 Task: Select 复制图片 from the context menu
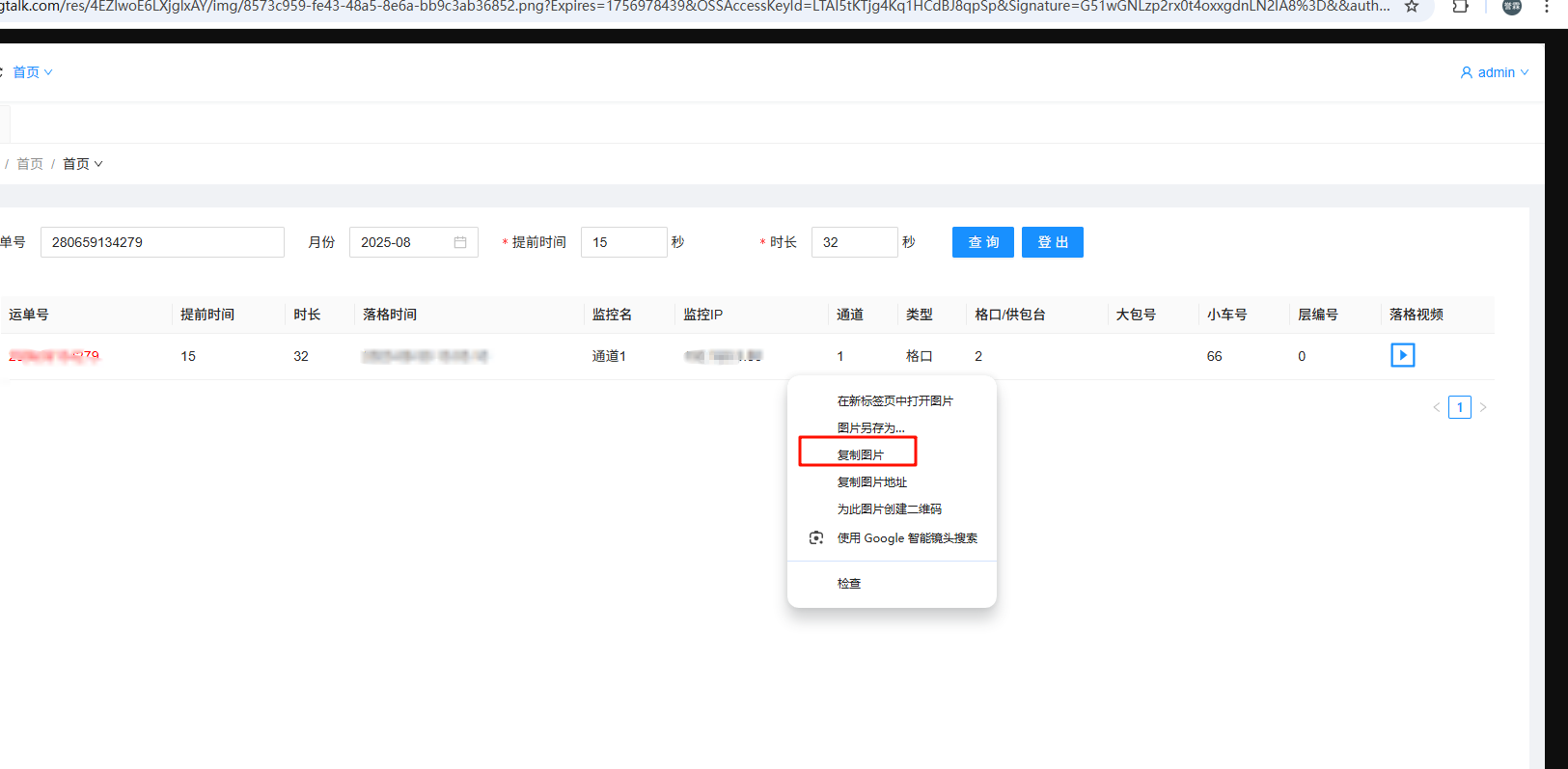pos(860,454)
